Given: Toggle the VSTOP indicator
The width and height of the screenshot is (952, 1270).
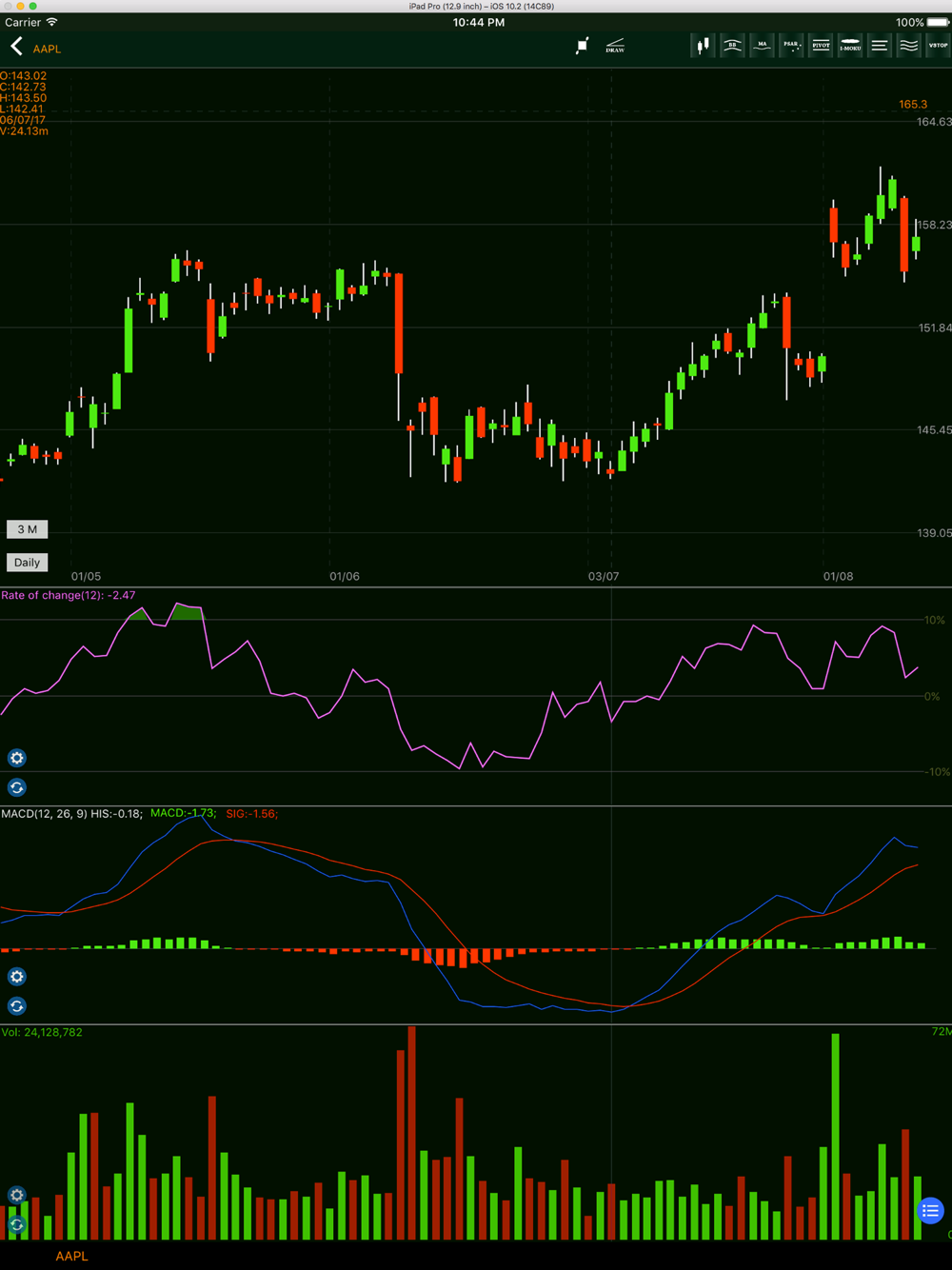Looking at the screenshot, I should click(938, 45).
